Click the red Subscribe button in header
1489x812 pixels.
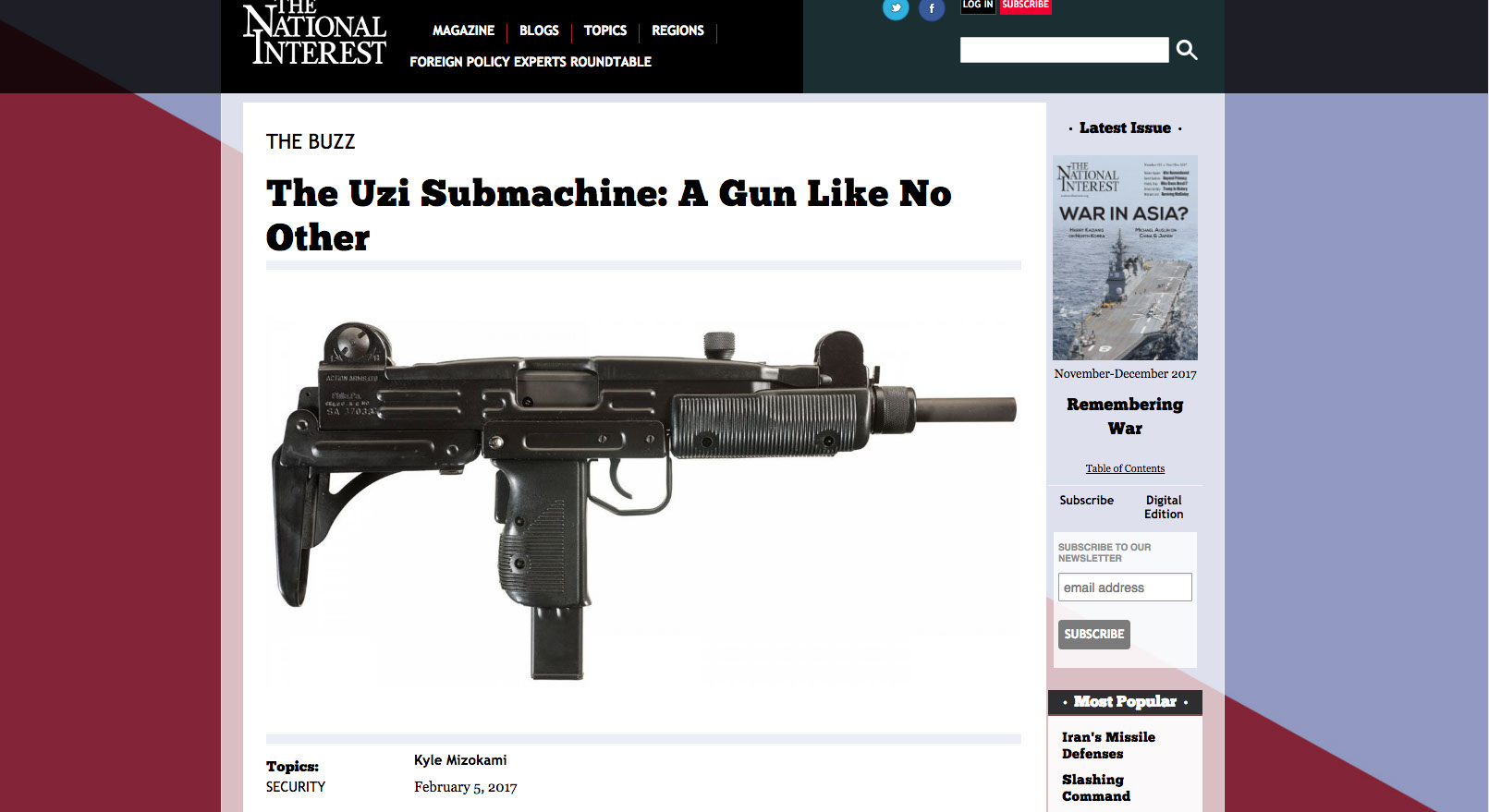pyautogui.click(x=1026, y=6)
